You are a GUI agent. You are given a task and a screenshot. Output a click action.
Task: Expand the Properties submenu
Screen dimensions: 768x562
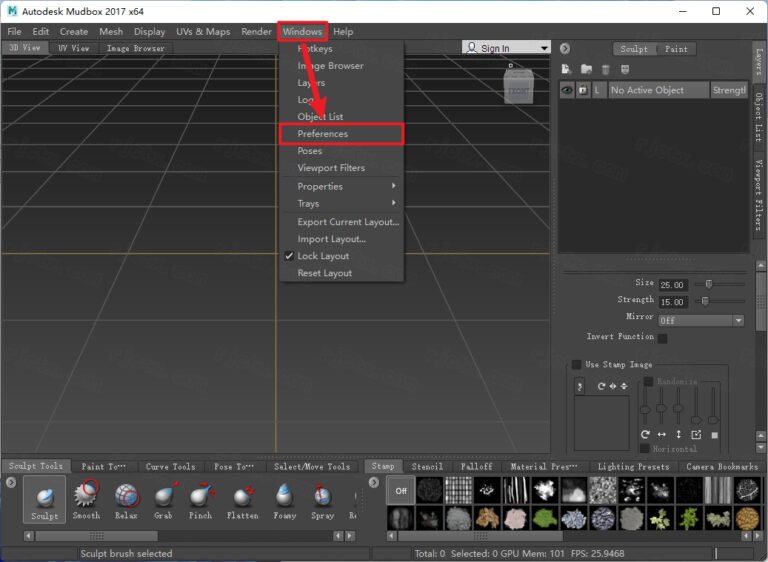click(x=341, y=187)
